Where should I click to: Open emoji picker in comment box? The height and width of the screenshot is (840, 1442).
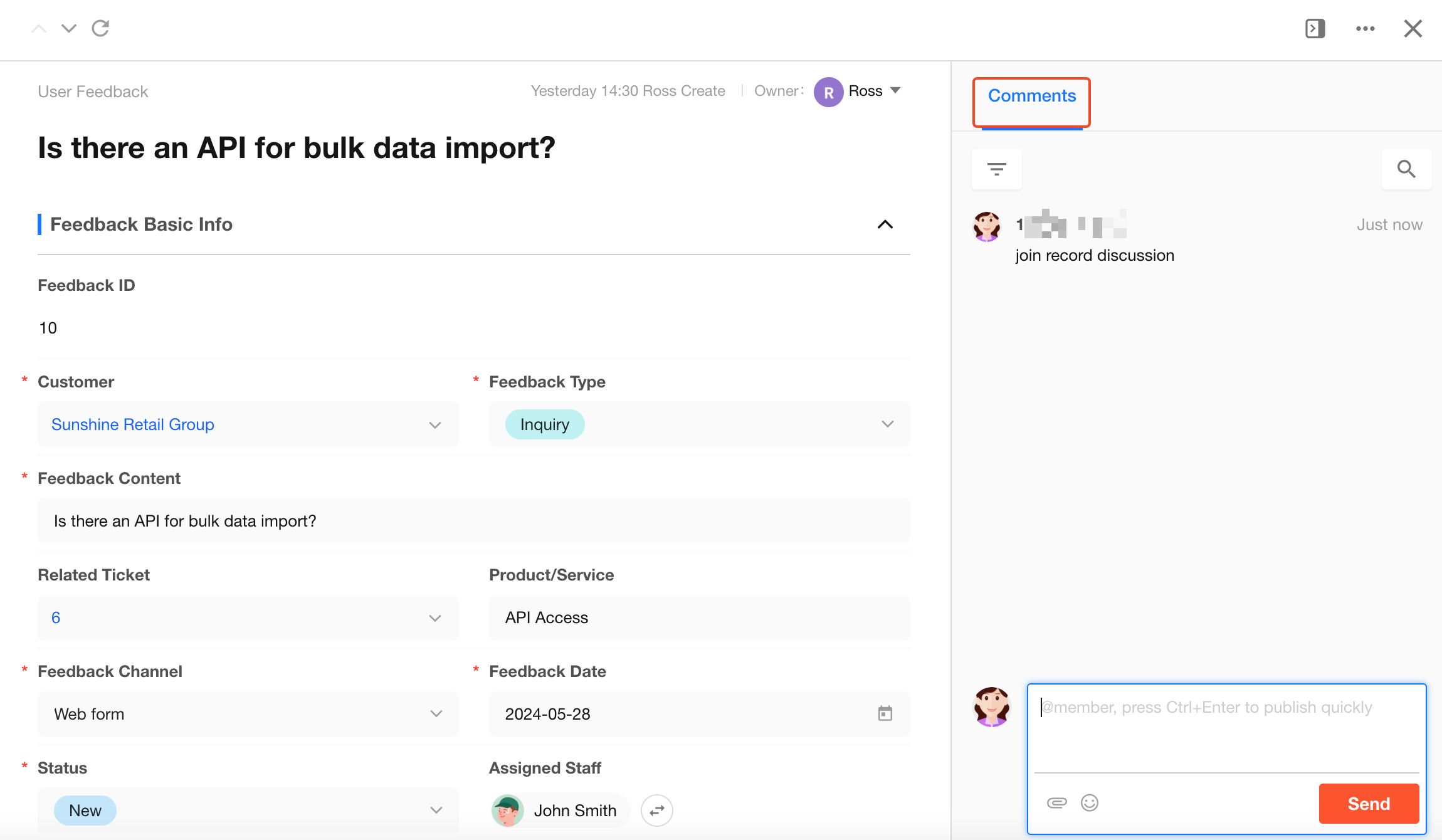click(x=1090, y=802)
